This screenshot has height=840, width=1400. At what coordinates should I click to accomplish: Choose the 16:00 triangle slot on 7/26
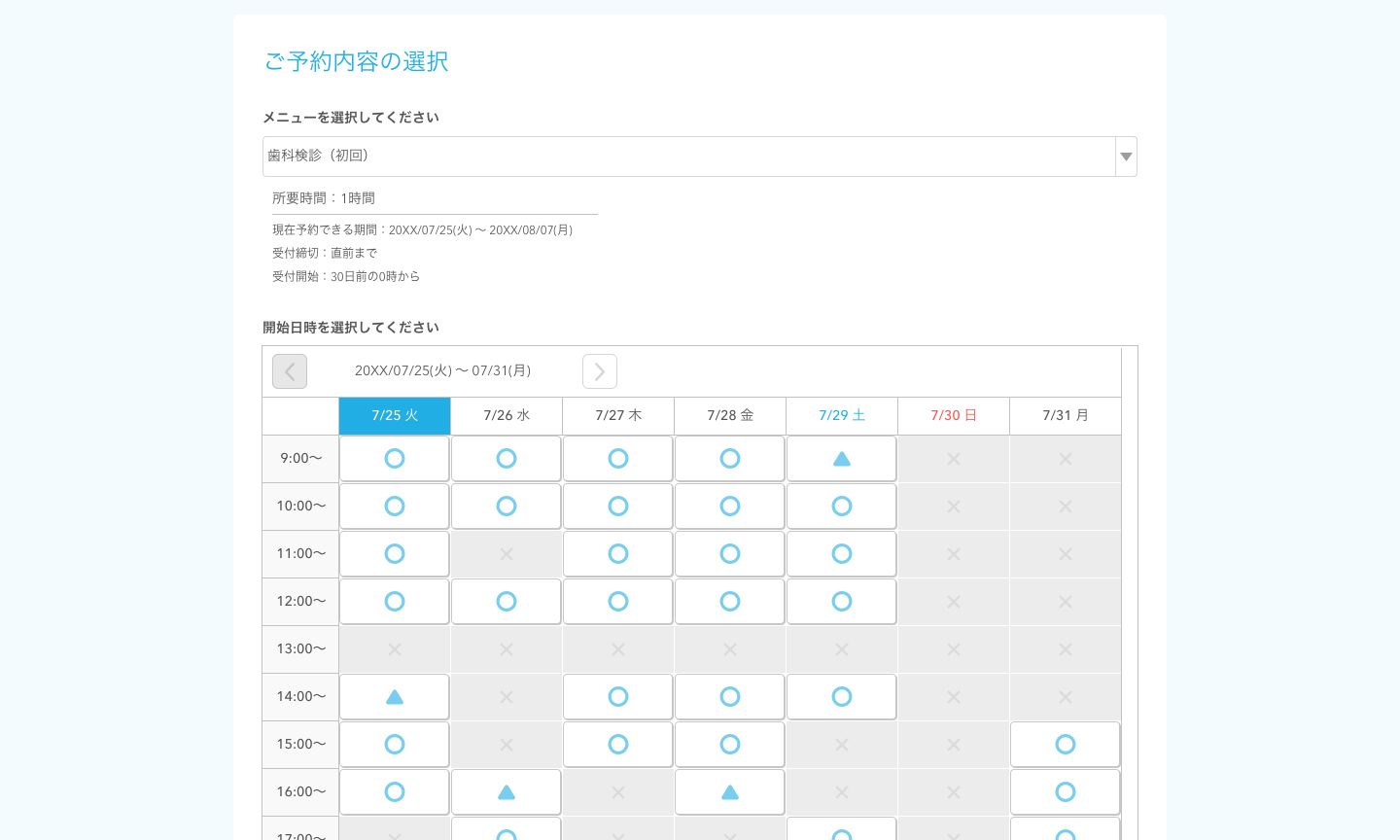click(x=507, y=792)
